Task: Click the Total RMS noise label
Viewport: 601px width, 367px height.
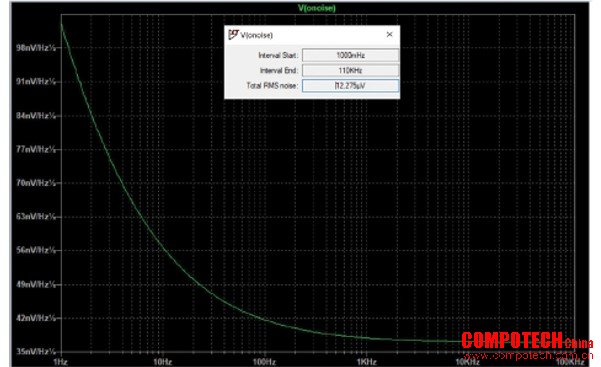Action: point(272,86)
